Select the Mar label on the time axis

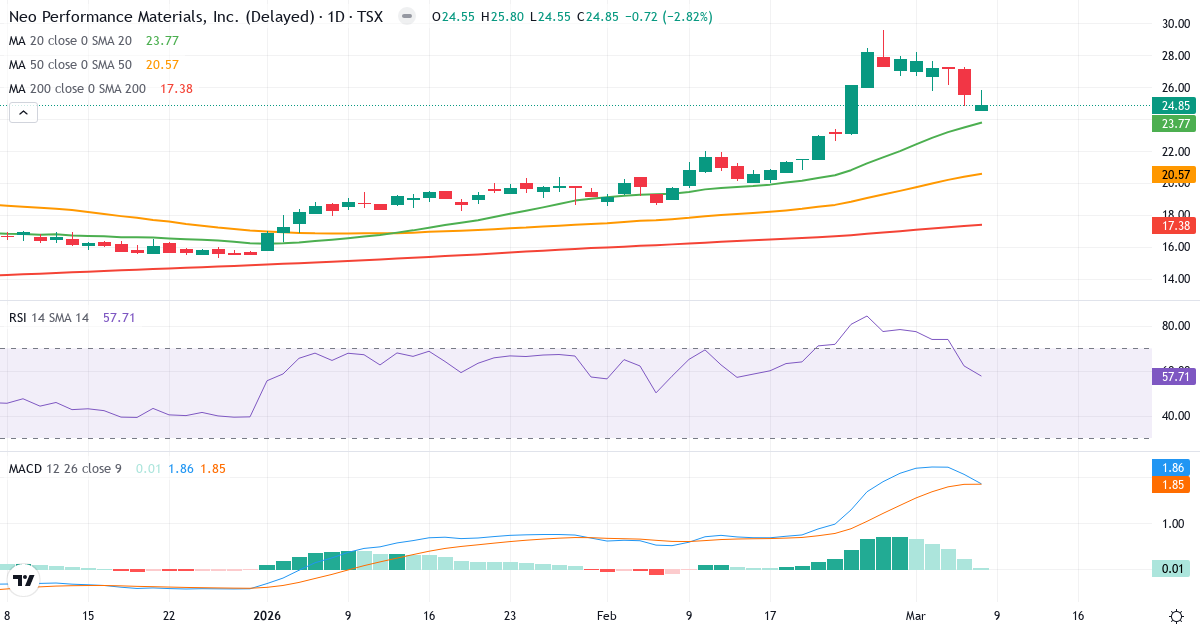pos(913,616)
